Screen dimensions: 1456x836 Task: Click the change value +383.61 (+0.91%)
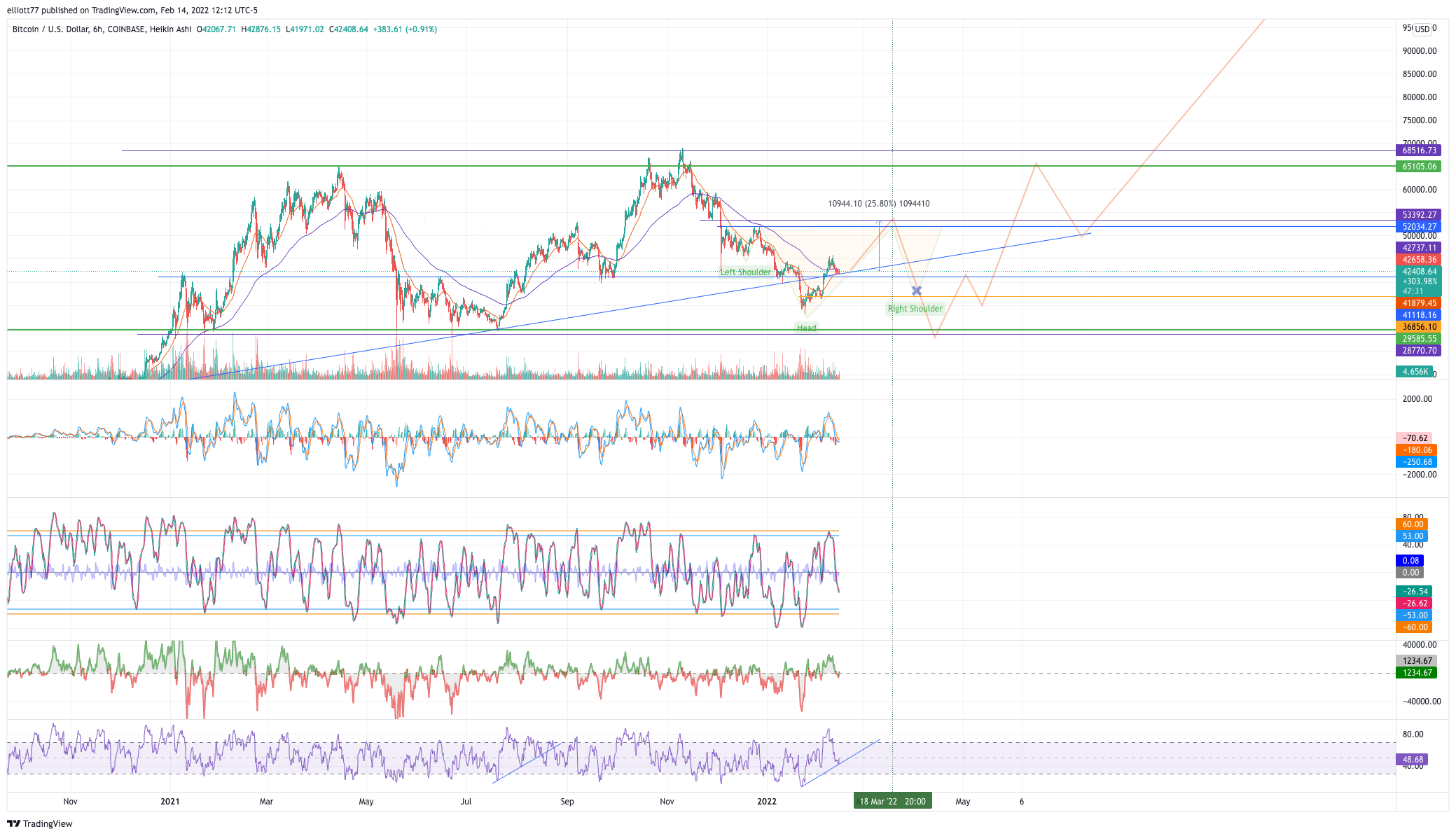point(405,29)
